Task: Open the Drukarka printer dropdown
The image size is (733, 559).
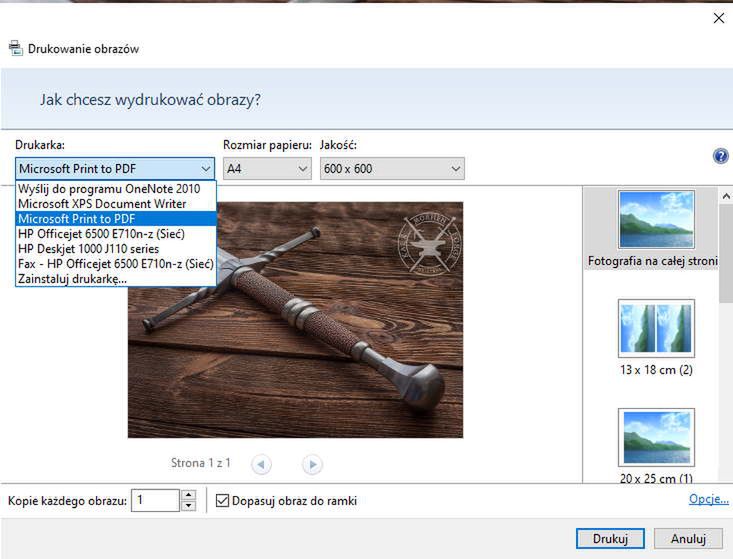Action: tap(115, 168)
